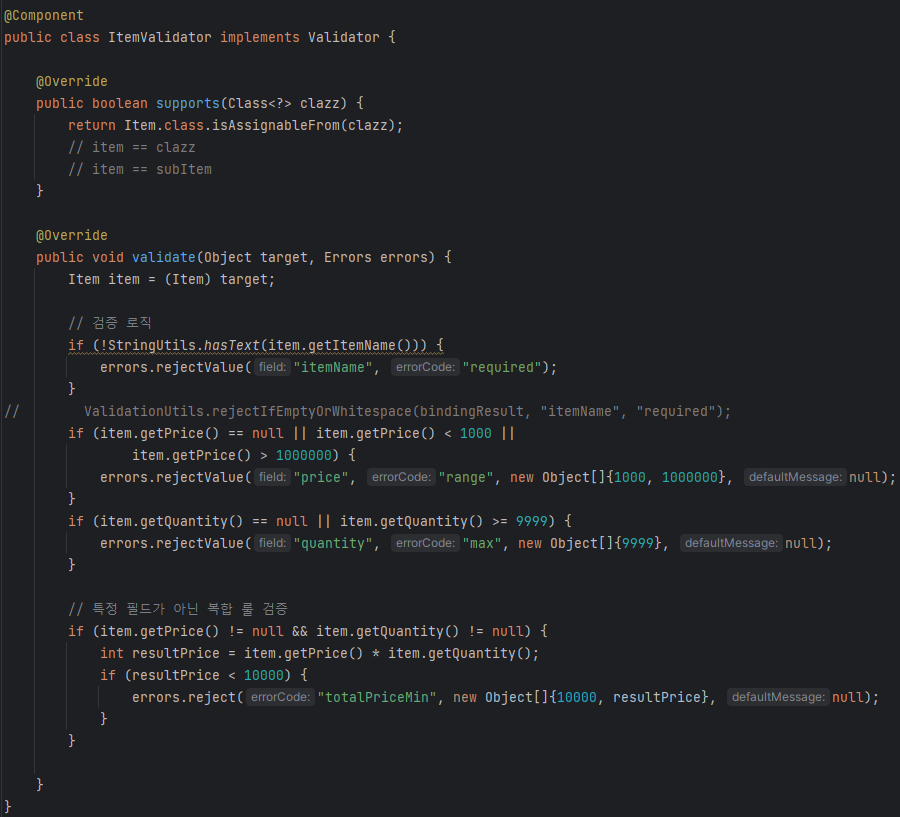Image resolution: width=900 pixels, height=817 pixels.
Task: Click the "range" errorCode string
Action: click(x=465, y=478)
